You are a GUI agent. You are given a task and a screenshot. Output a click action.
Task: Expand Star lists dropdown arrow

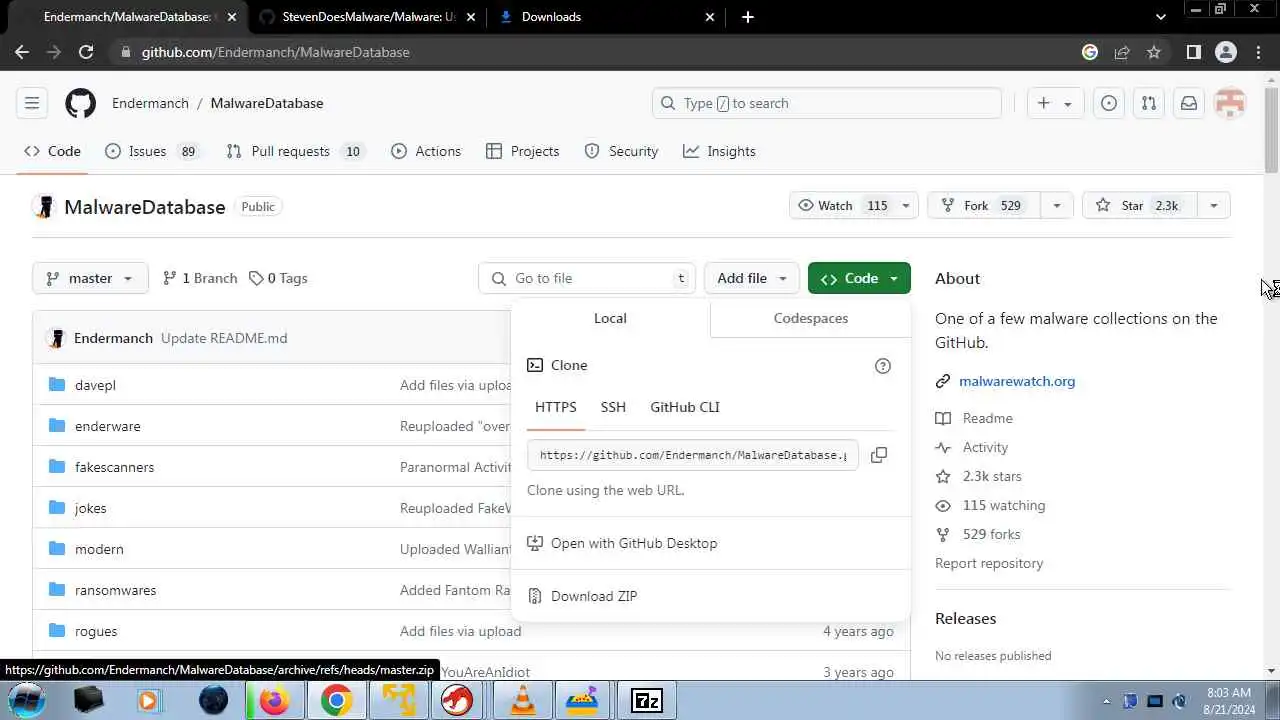click(x=1213, y=206)
